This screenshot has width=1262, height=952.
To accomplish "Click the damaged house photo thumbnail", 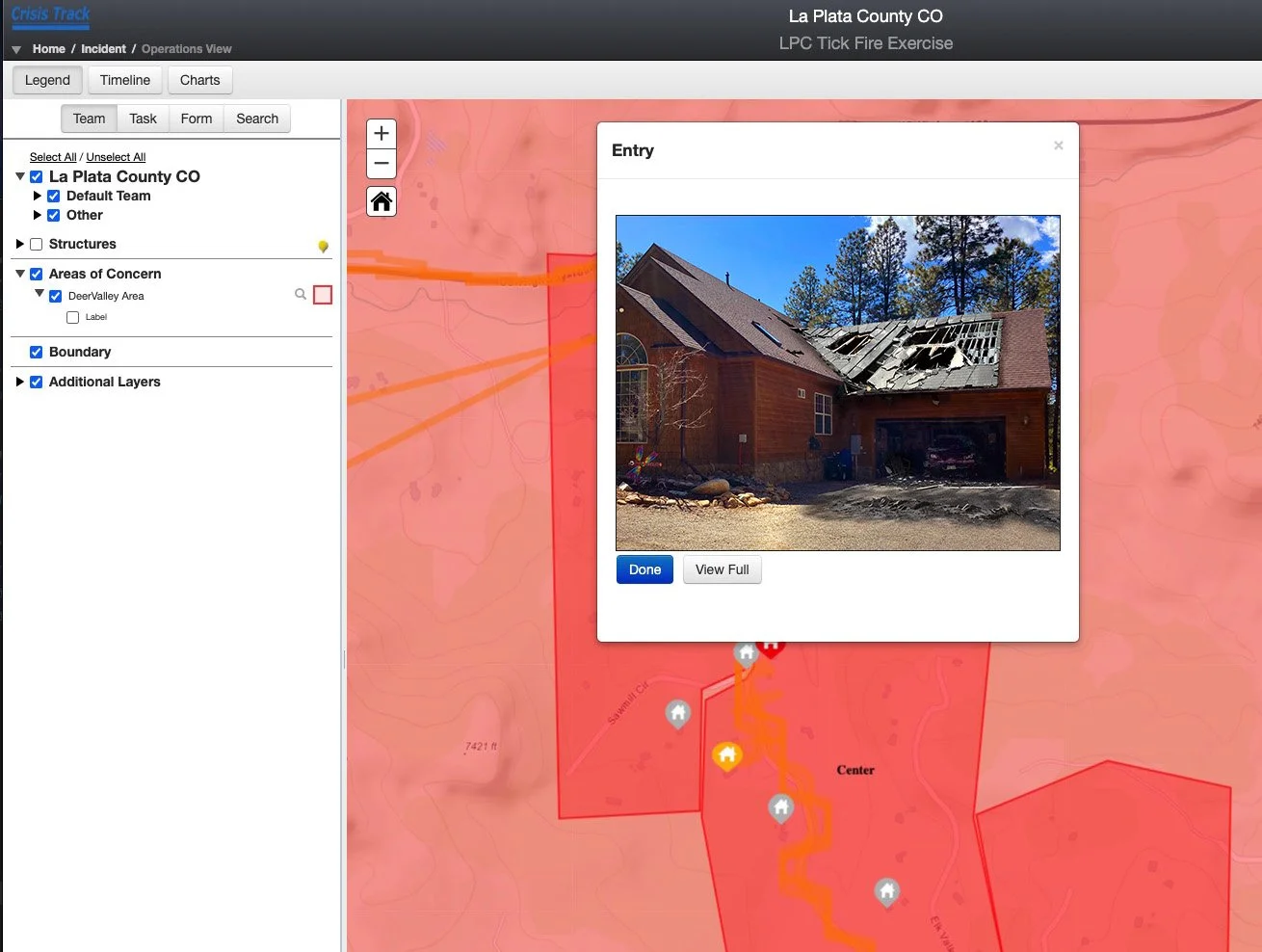I will [x=838, y=383].
